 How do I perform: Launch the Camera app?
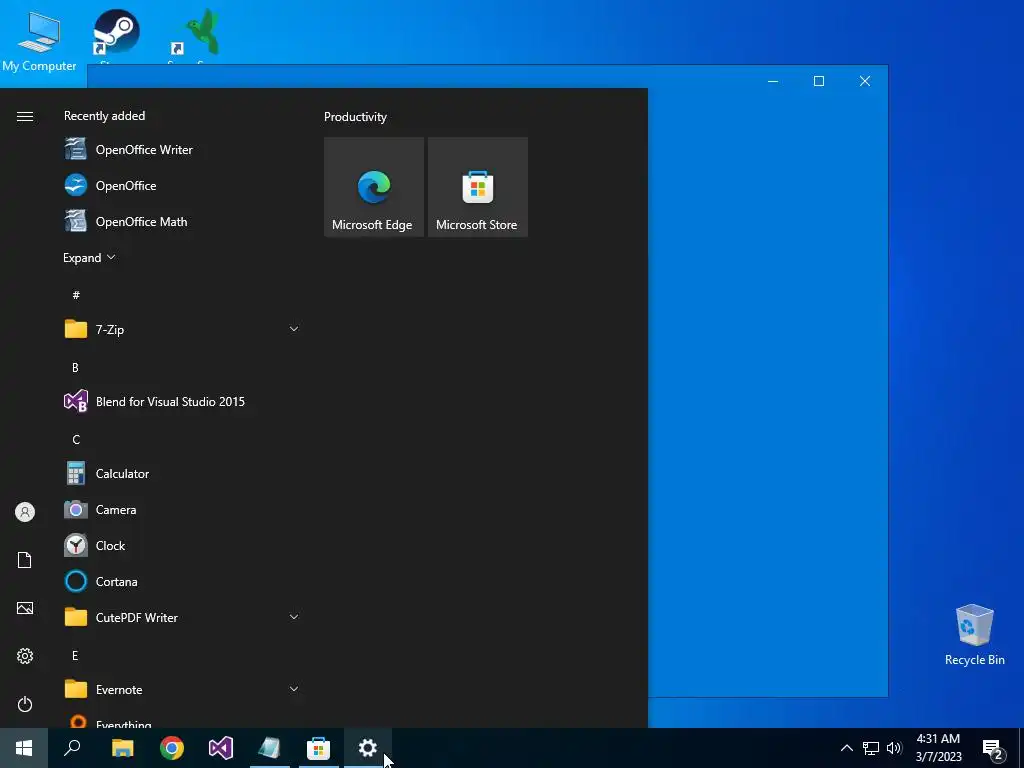tap(182, 509)
